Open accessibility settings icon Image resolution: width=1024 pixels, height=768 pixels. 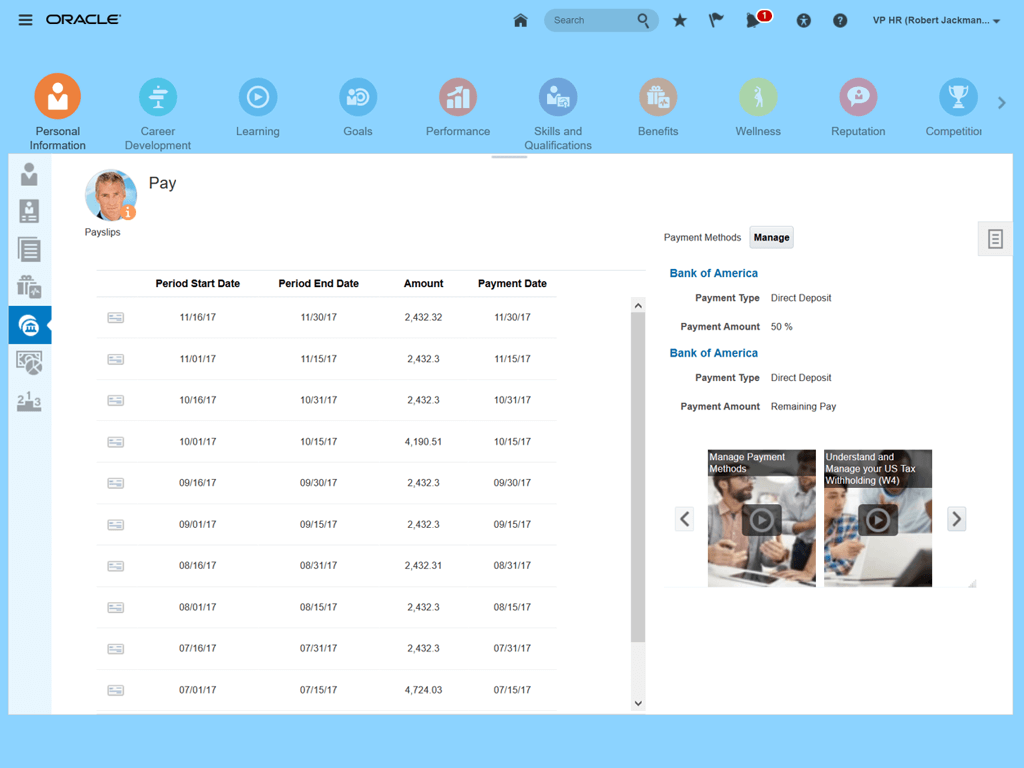tap(803, 20)
